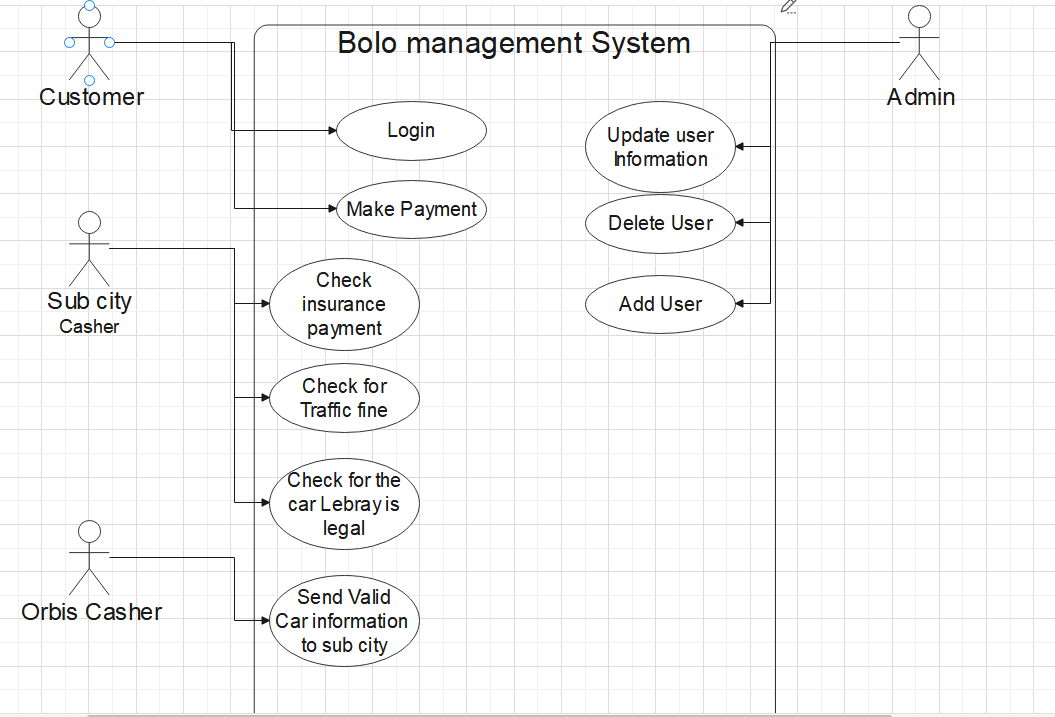
Task: Click the pencil edit icon at top
Action: [789, 7]
